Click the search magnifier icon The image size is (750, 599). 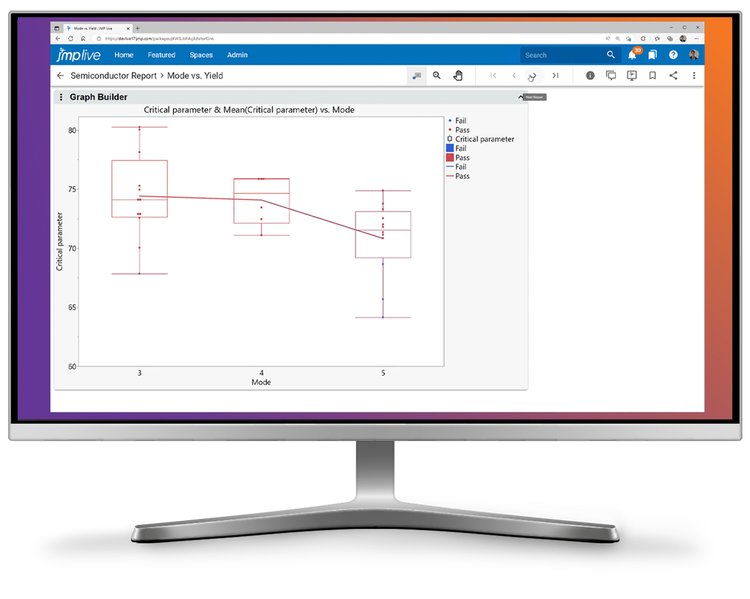611,55
